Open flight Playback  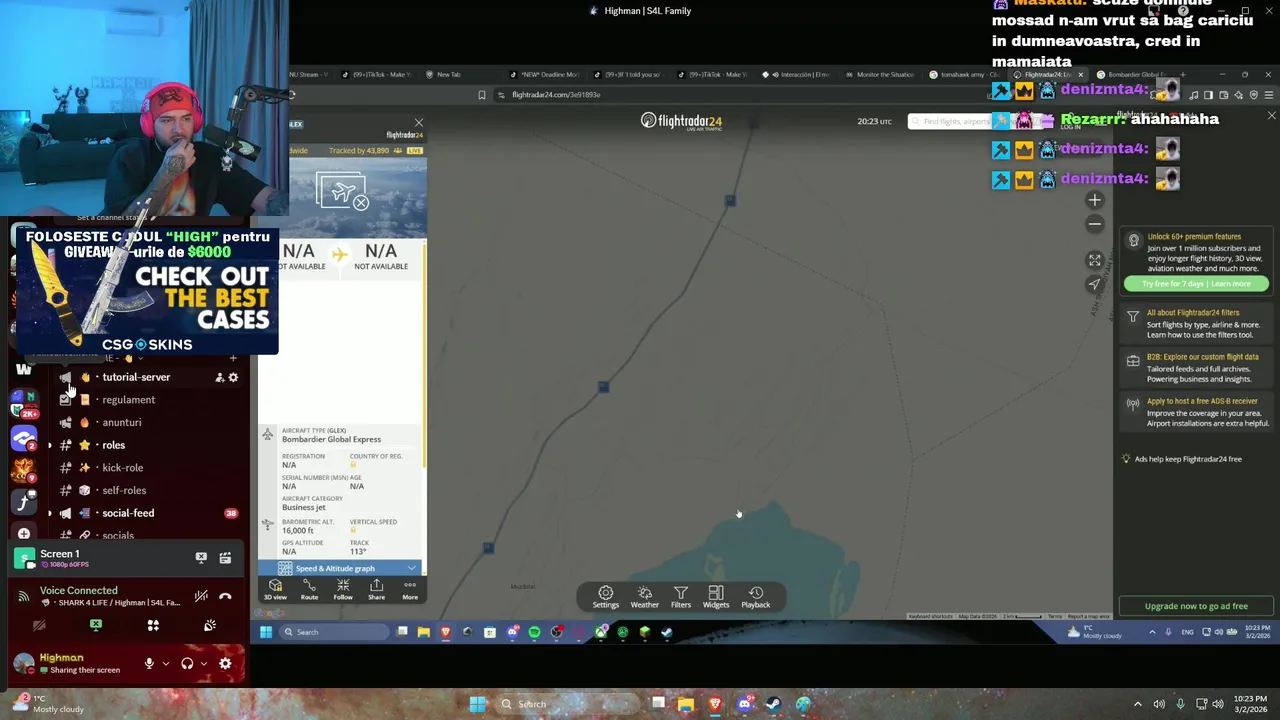pyautogui.click(x=756, y=597)
